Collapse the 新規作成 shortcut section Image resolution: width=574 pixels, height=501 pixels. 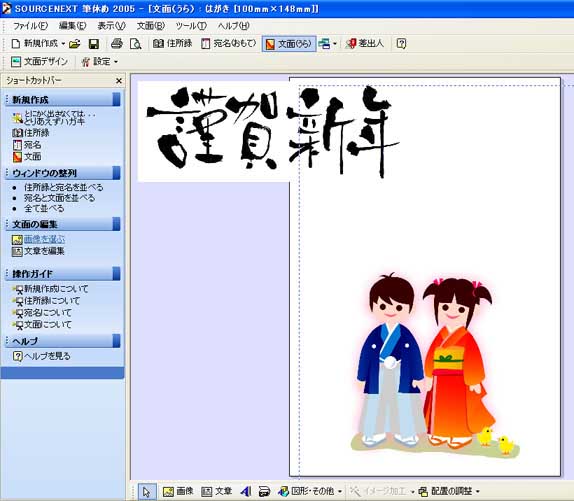[x=63, y=100]
